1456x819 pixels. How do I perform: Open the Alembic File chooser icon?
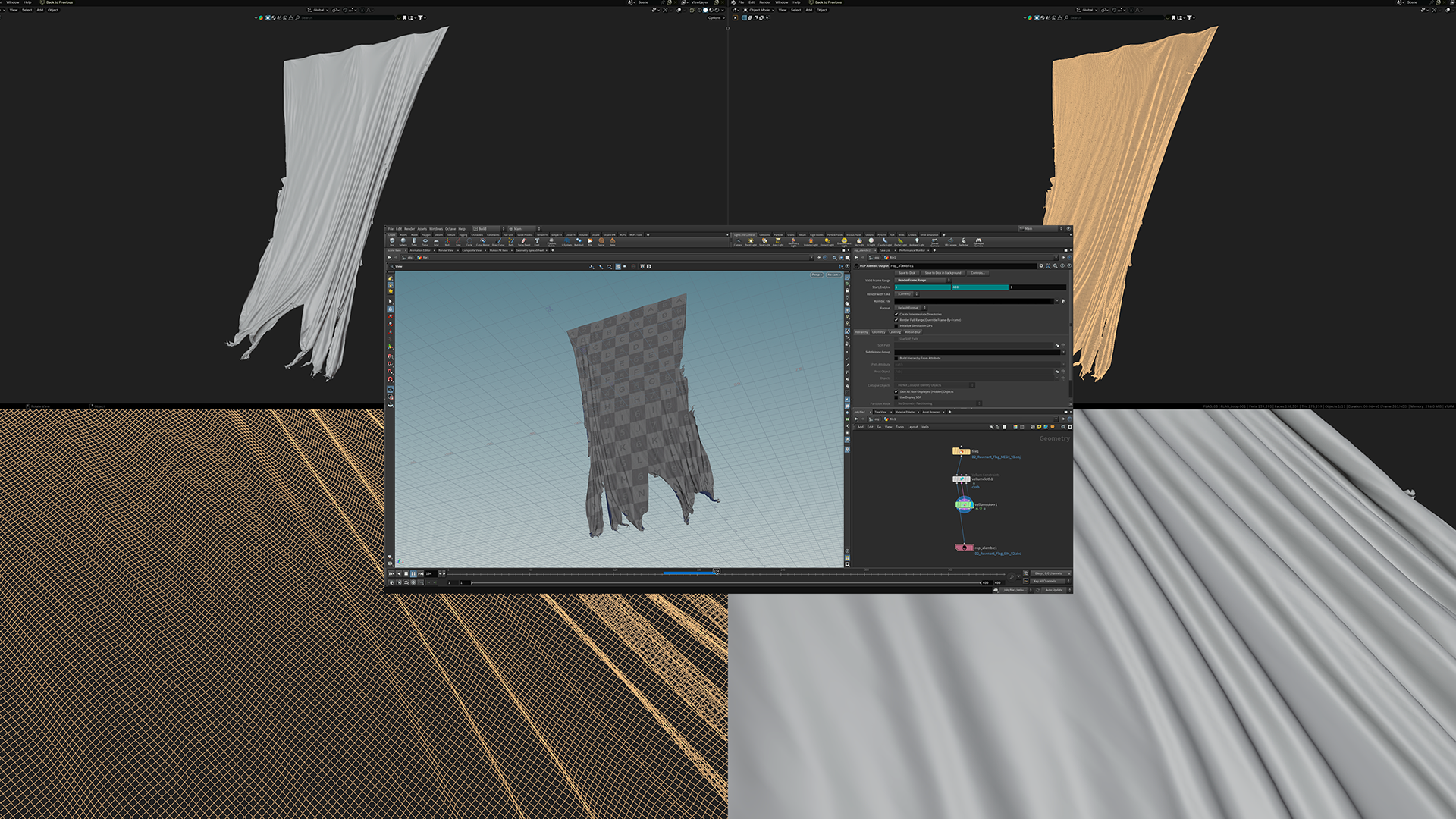pos(1063,301)
